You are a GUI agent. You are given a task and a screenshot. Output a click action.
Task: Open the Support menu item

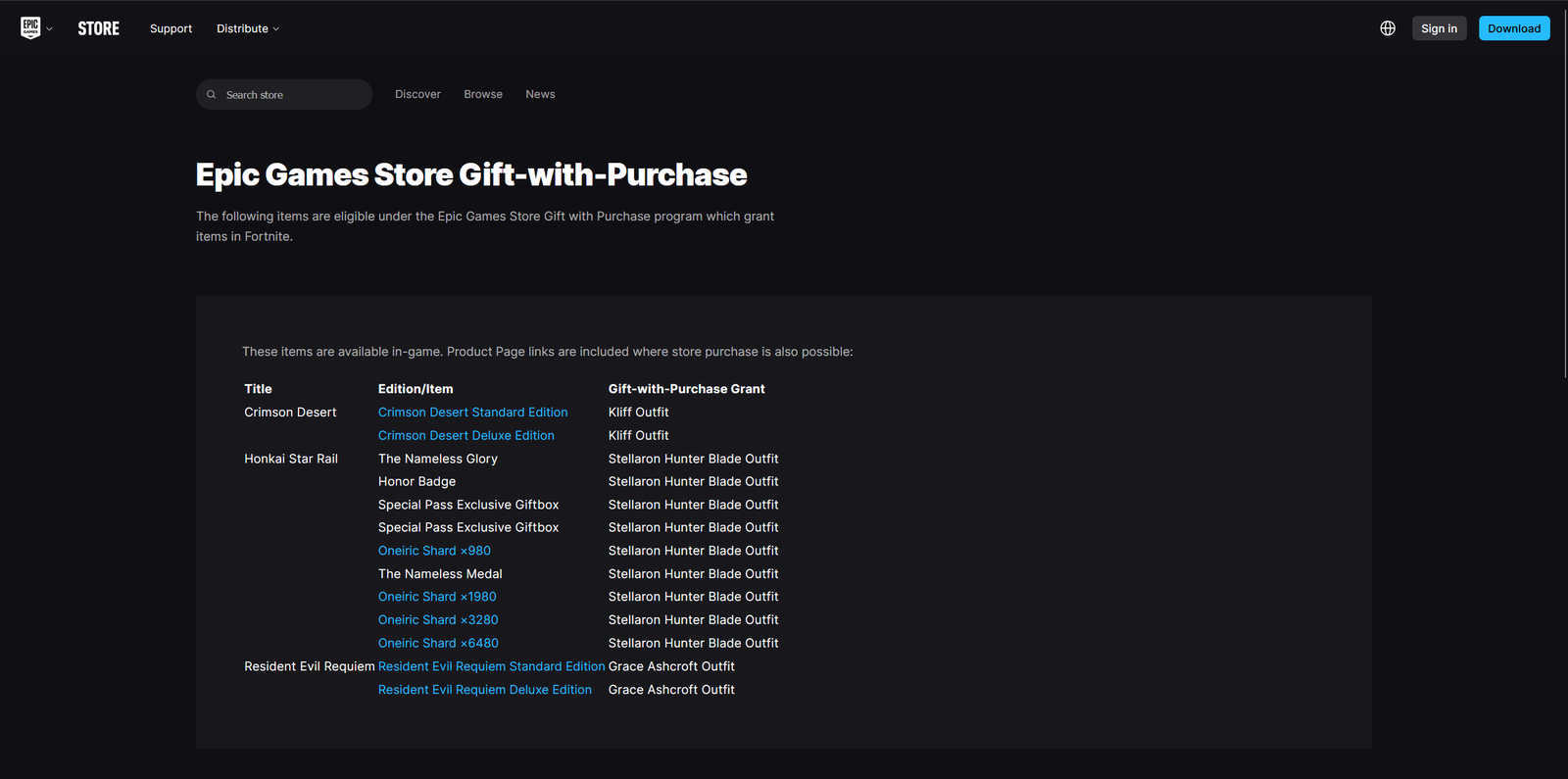click(171, 28)
